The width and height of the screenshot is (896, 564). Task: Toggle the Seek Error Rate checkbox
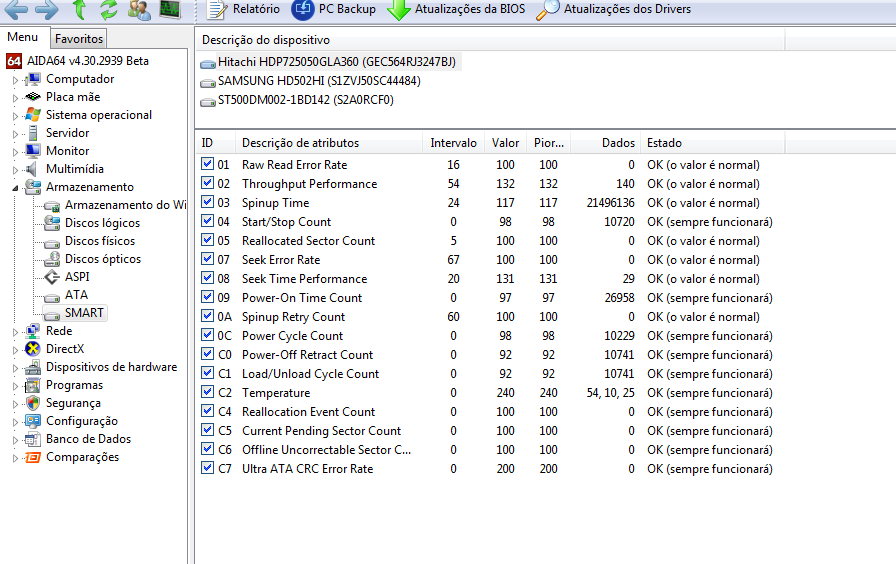(207, 259)
